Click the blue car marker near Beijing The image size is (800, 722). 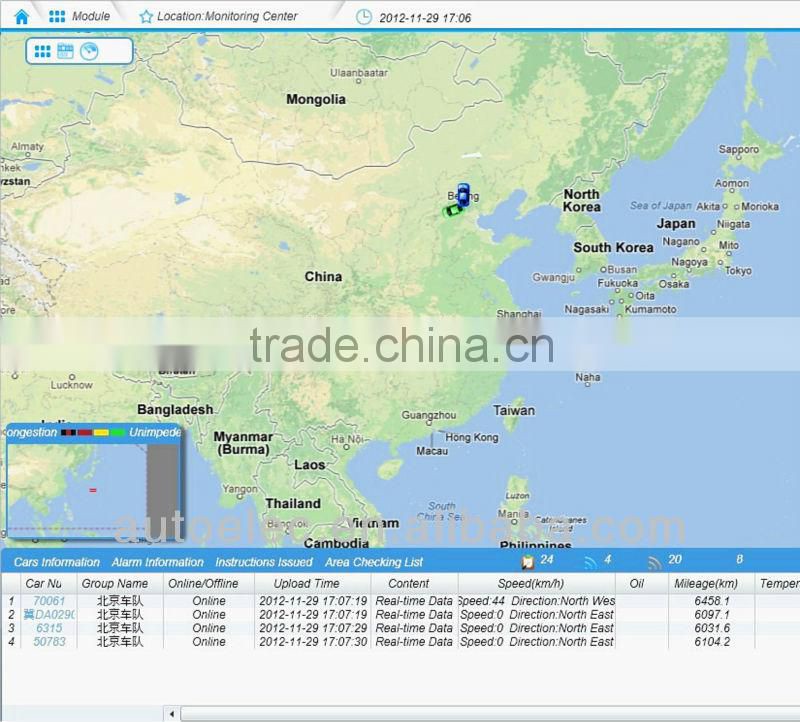point(463,194)
